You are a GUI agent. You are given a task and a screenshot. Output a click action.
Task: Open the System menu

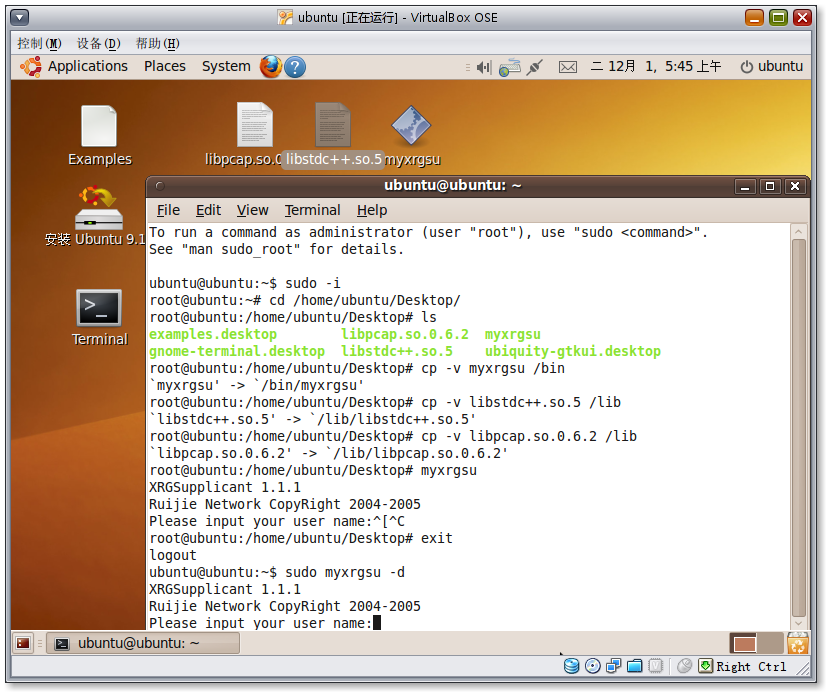227,67
